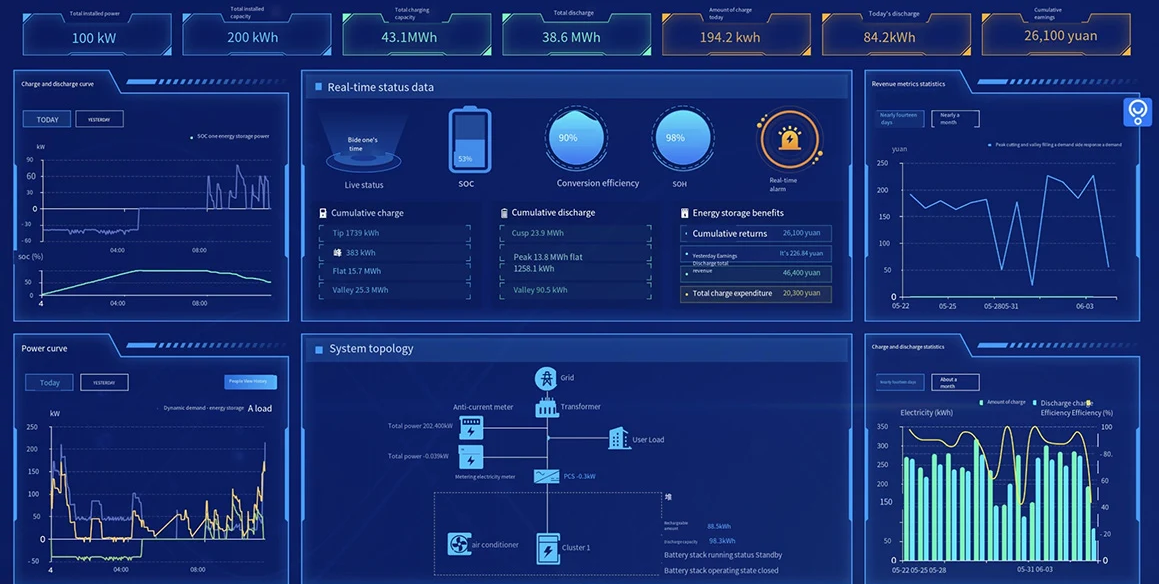The width and height of the screenshot is (1159, 586).
Task: Click the People View History button
Action: (x=251, y=382)
